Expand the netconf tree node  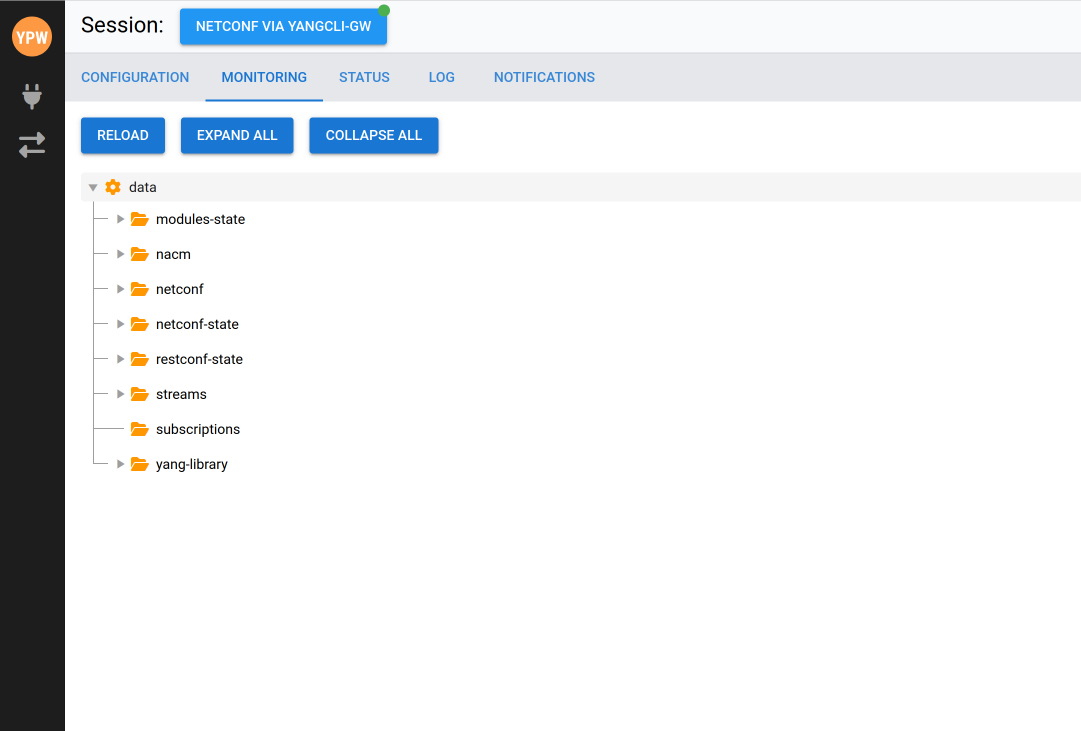[121, 289]
